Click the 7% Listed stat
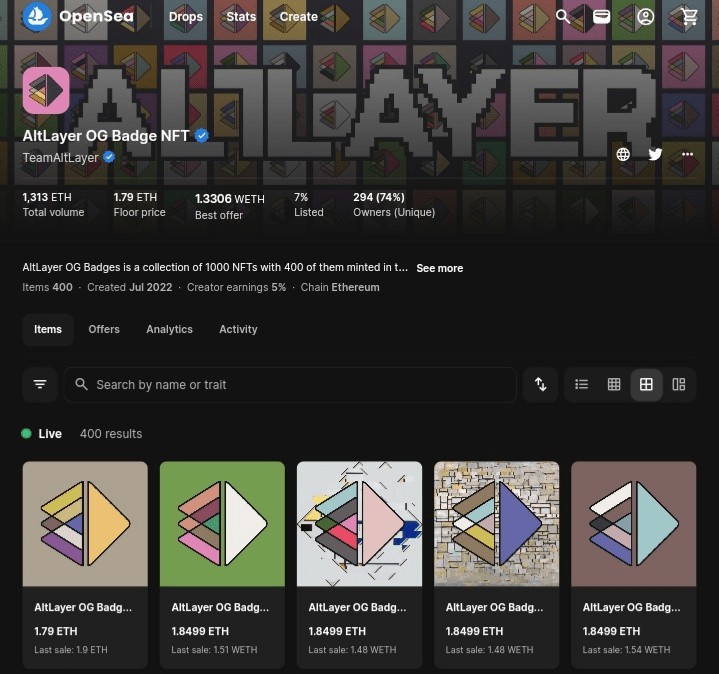Image resolution: width=719 pixels, height=674 pixels. click(309, 204)
